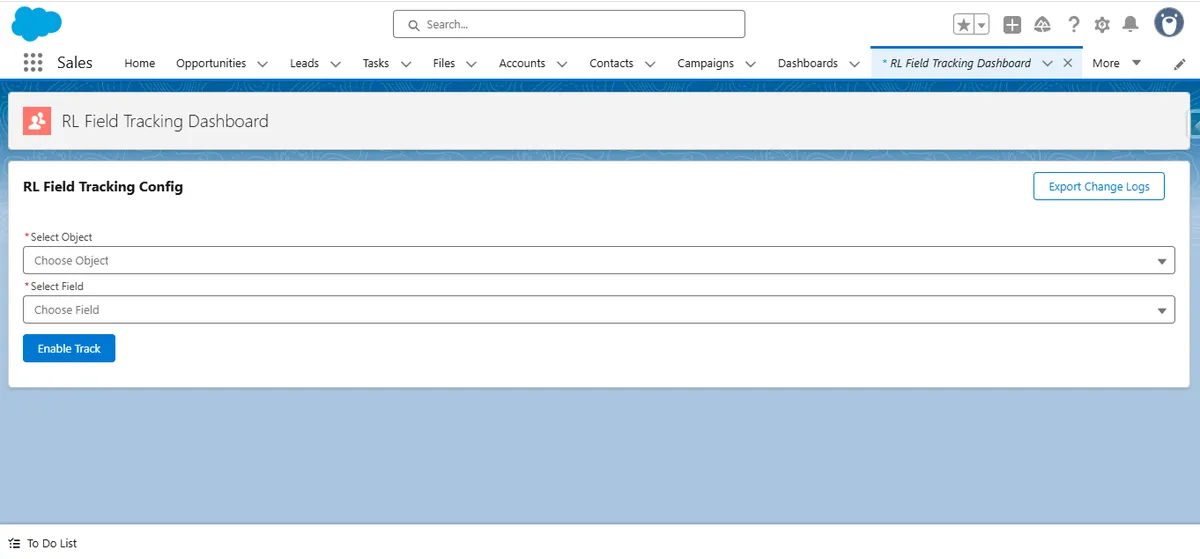The image size is (1200, 559).
Task: Click the Salesforce cloud logo
Action: [36, 23]
